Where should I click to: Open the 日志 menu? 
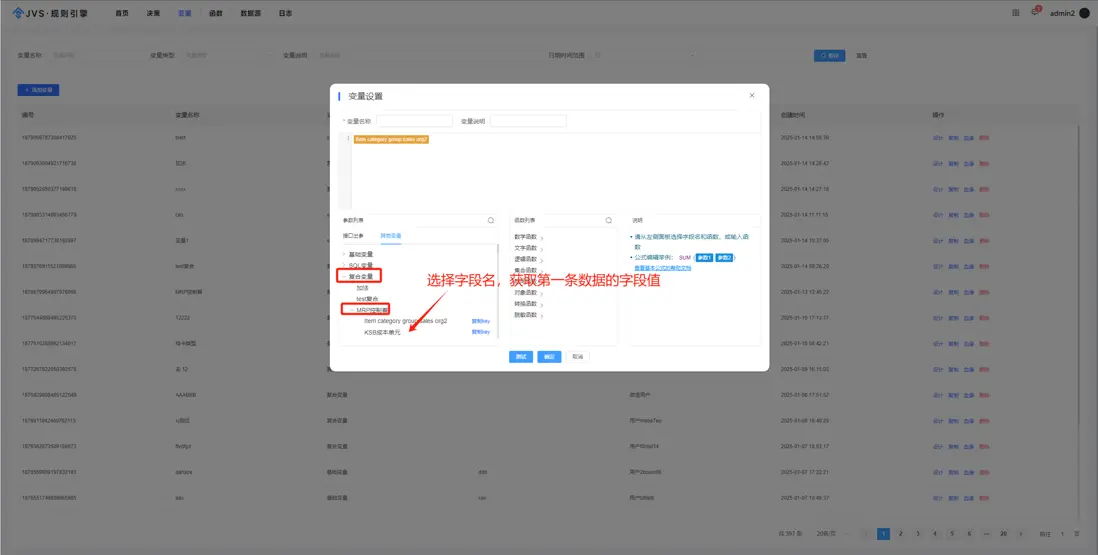click(x=285, y=13)
